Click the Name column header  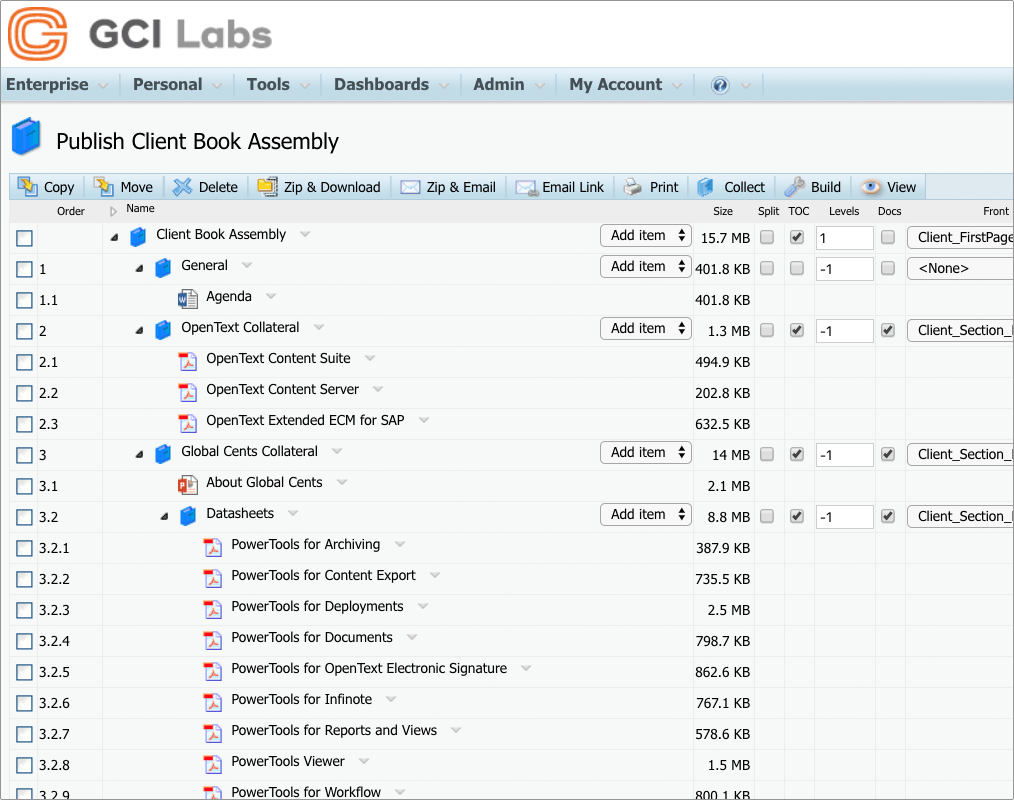140,208
